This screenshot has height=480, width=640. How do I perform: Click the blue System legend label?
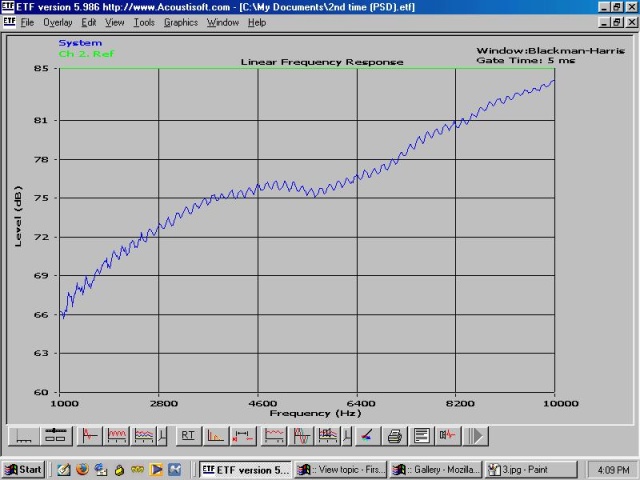click(x=80, y=43)
